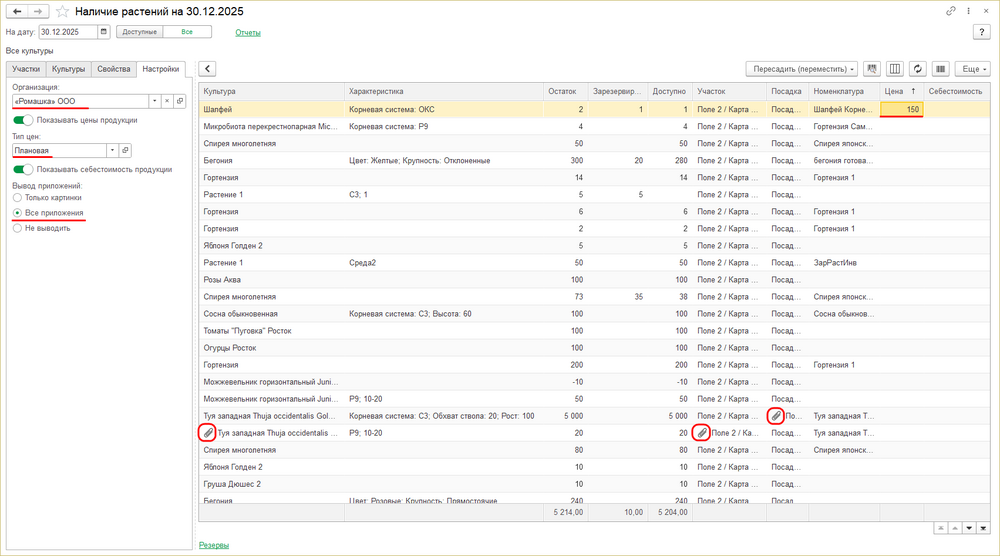
Task: Add this page to favorites star
Action: click(63, 12)
